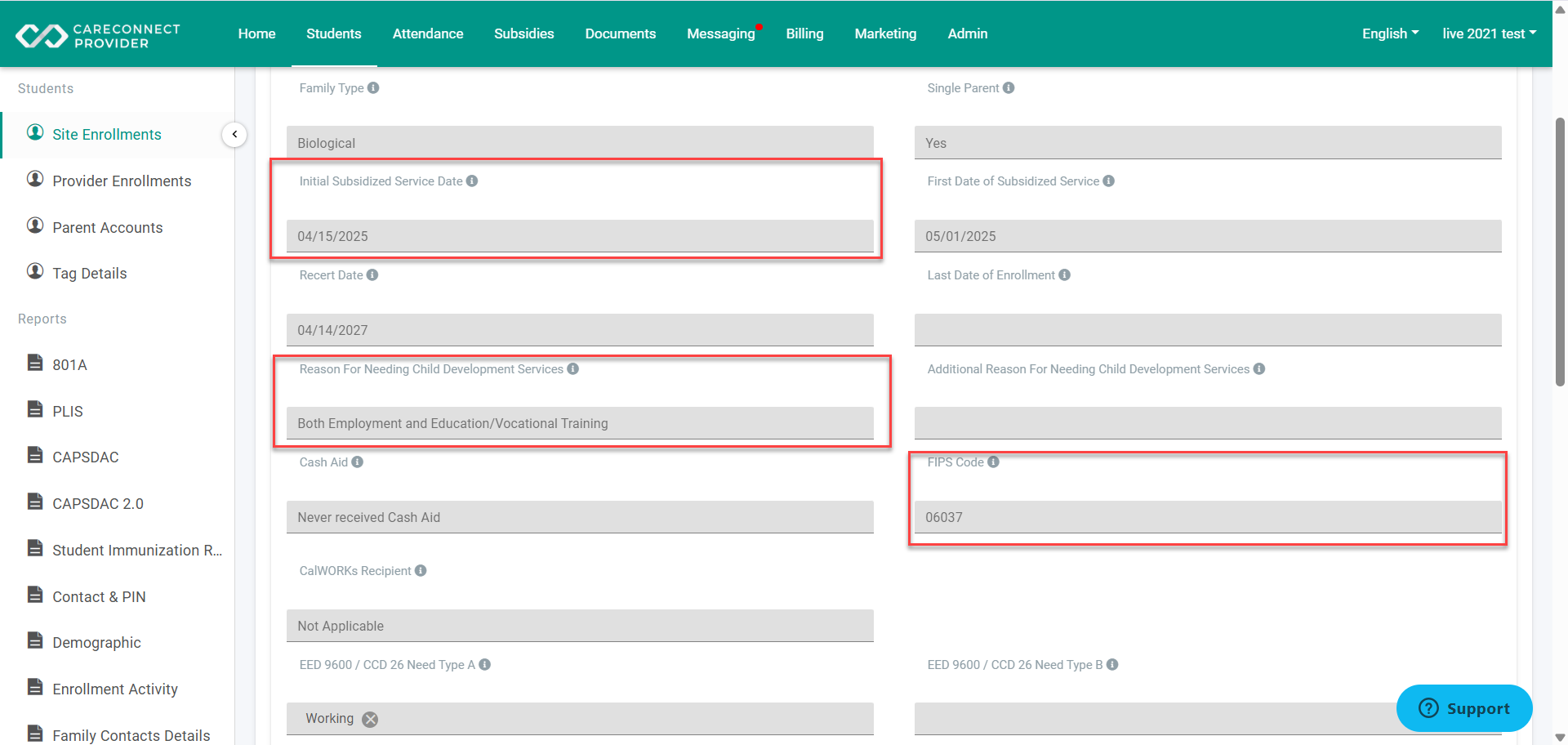Open Tag Details page
1568x745 pixels.
(x=90, y=274)
